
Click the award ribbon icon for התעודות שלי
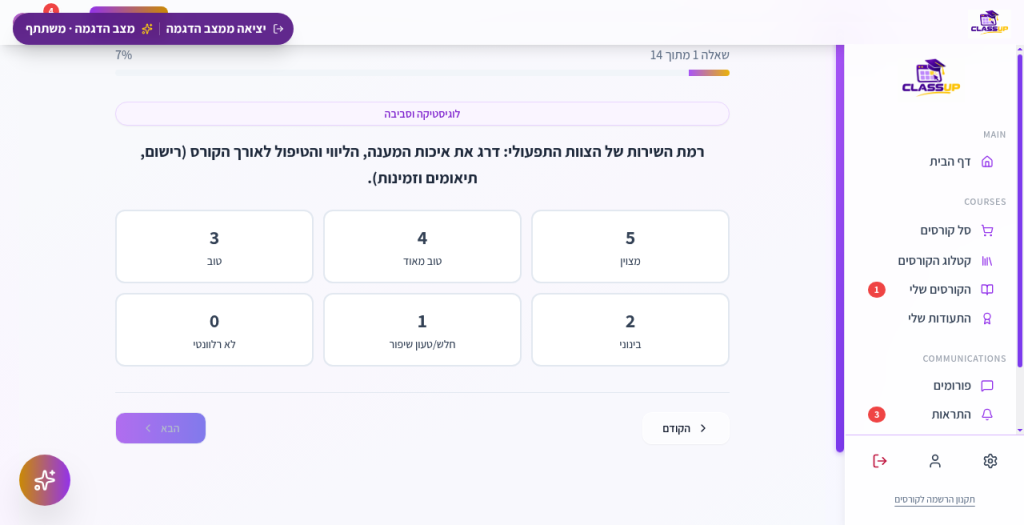987,319
